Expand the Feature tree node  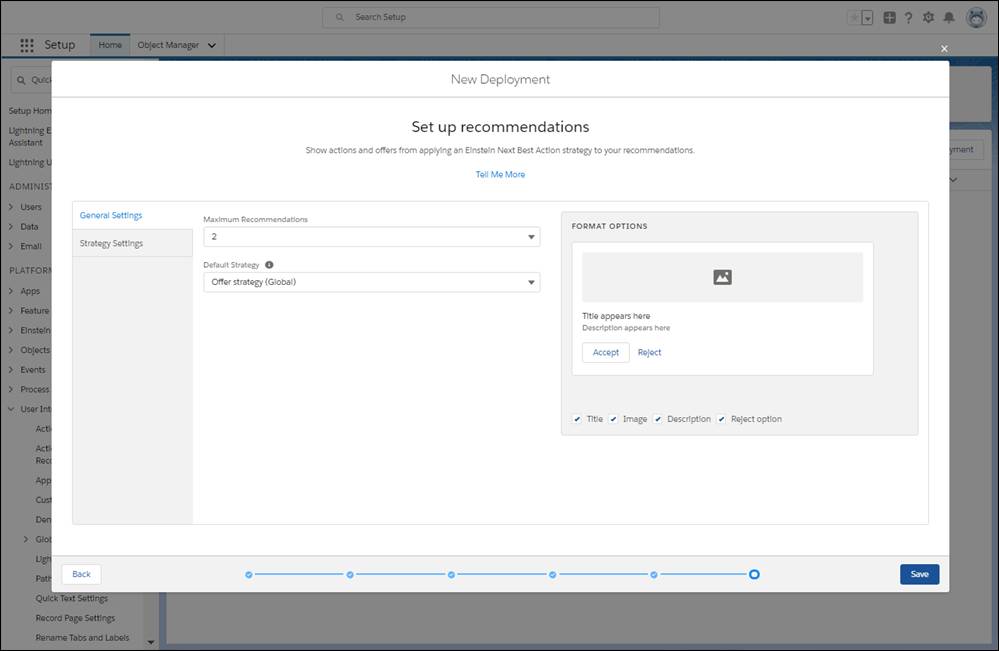click(x=11, y=311)
